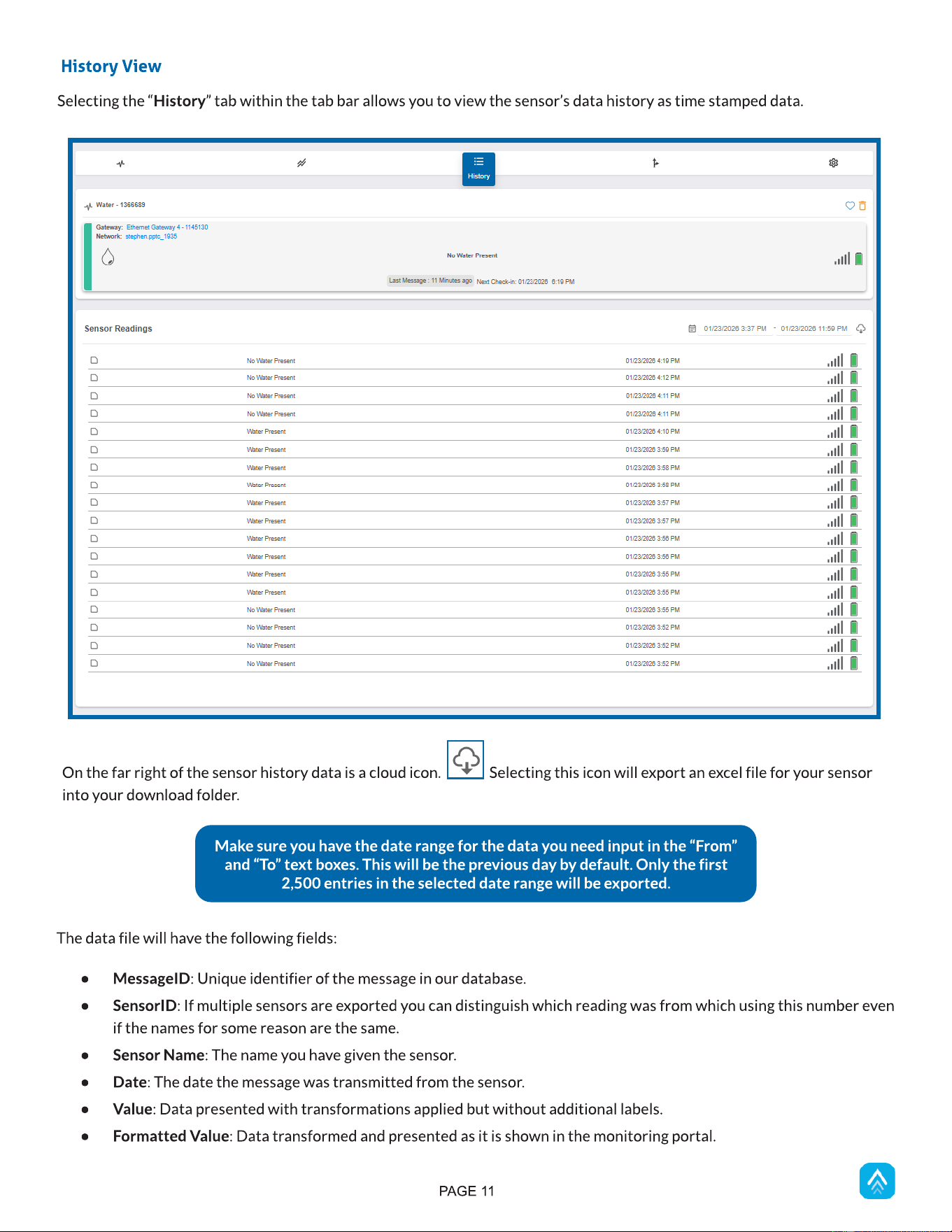The width and height of the screenshot is (952, 1232).
Task: Click the pulse icon beside Water - 1366689
Action: tap(88, 206)
